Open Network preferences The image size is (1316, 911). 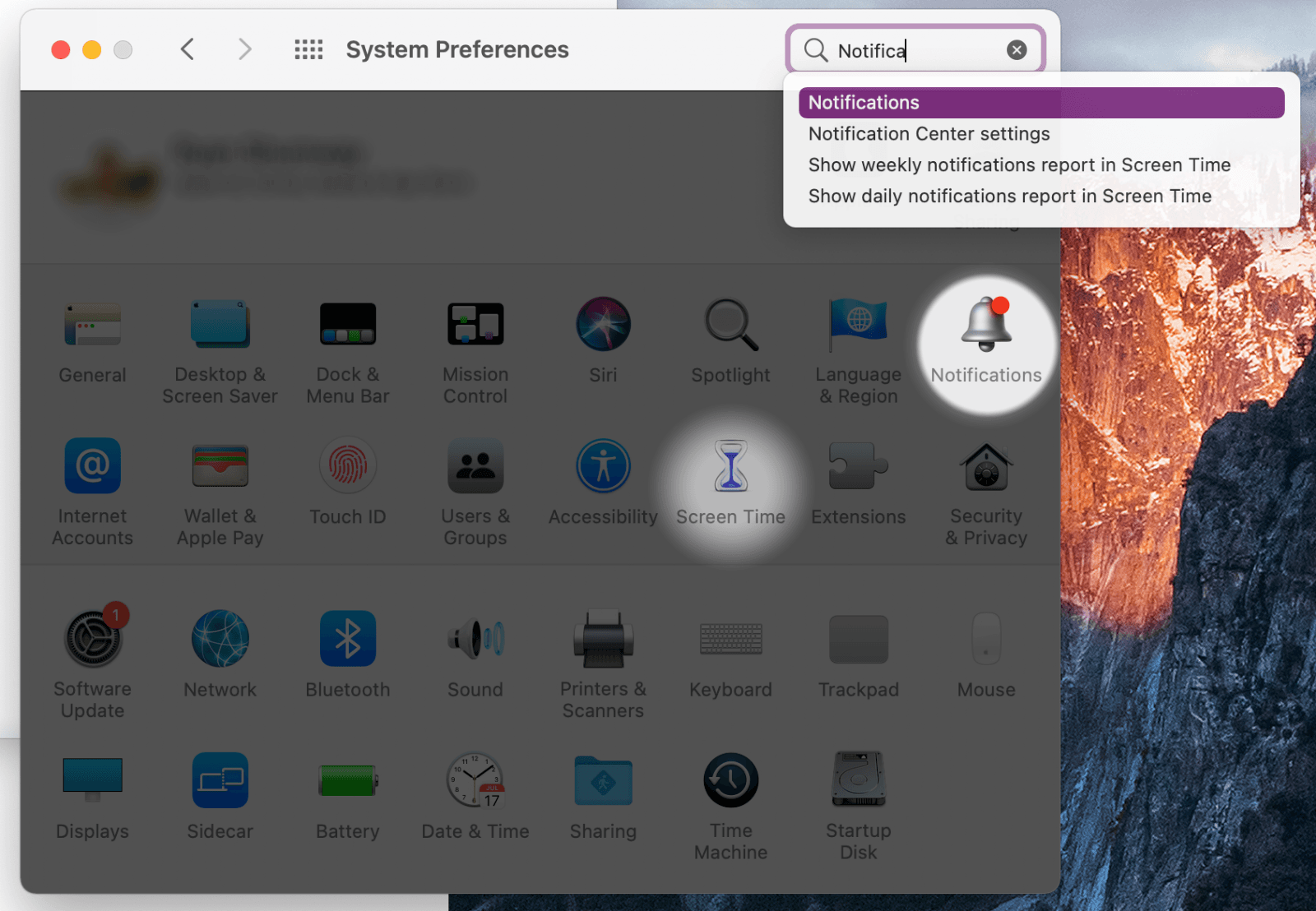pos(220,638)
